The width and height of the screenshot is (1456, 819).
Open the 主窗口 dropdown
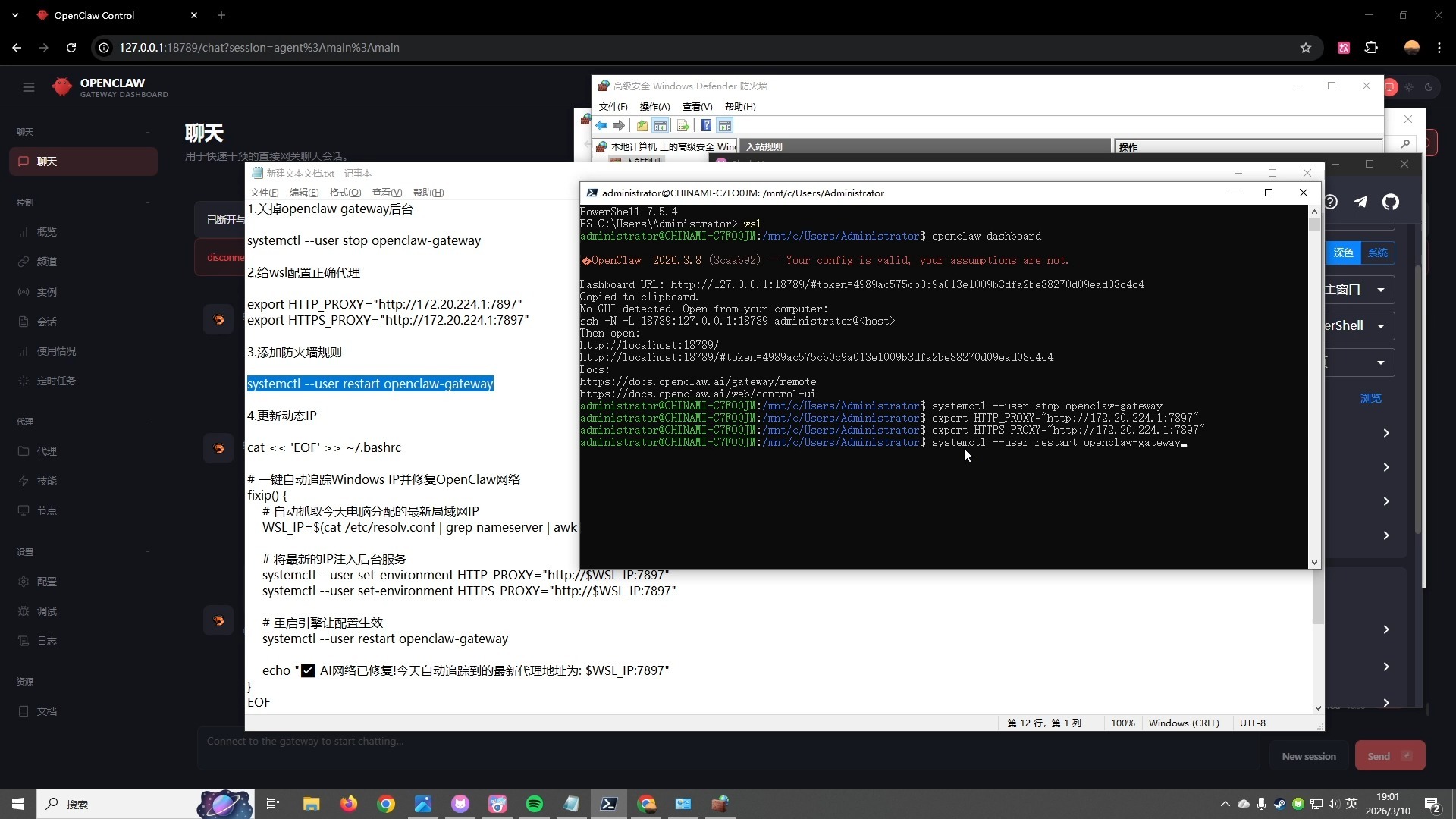[1380, 290]
